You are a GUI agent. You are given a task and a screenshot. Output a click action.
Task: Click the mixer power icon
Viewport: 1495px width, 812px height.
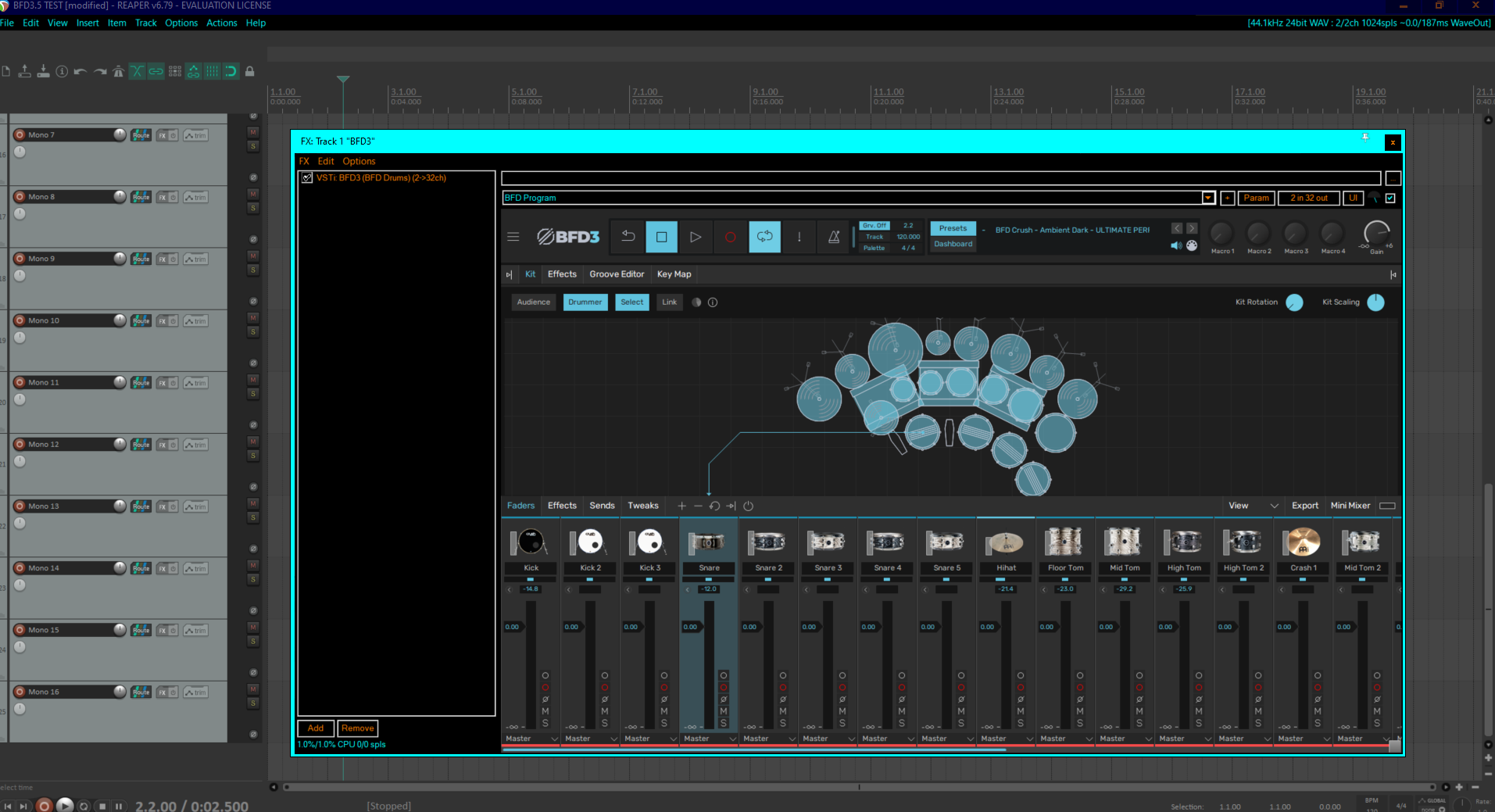pos(748,506)
